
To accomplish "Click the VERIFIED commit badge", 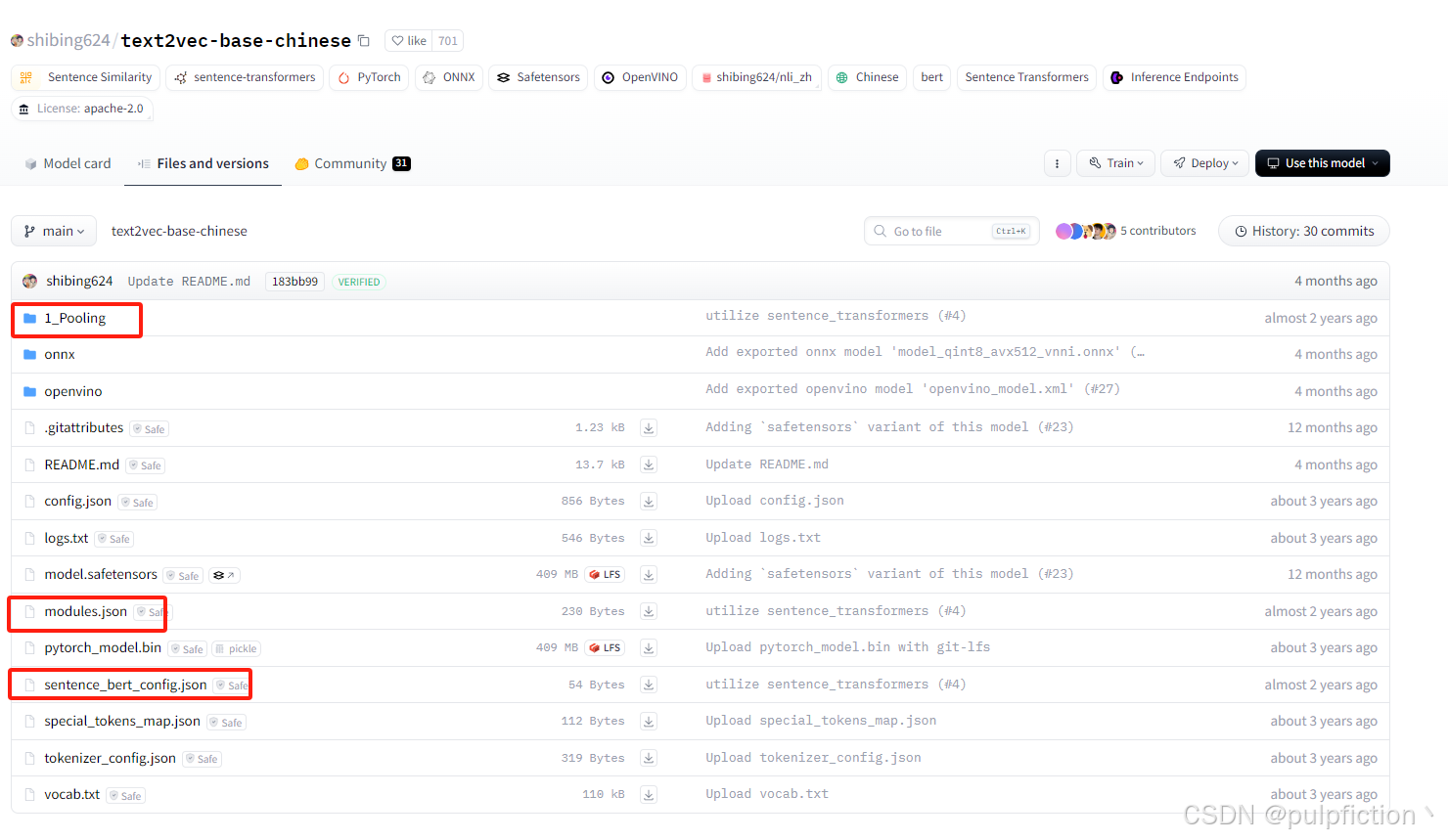I will click(359, 282).
